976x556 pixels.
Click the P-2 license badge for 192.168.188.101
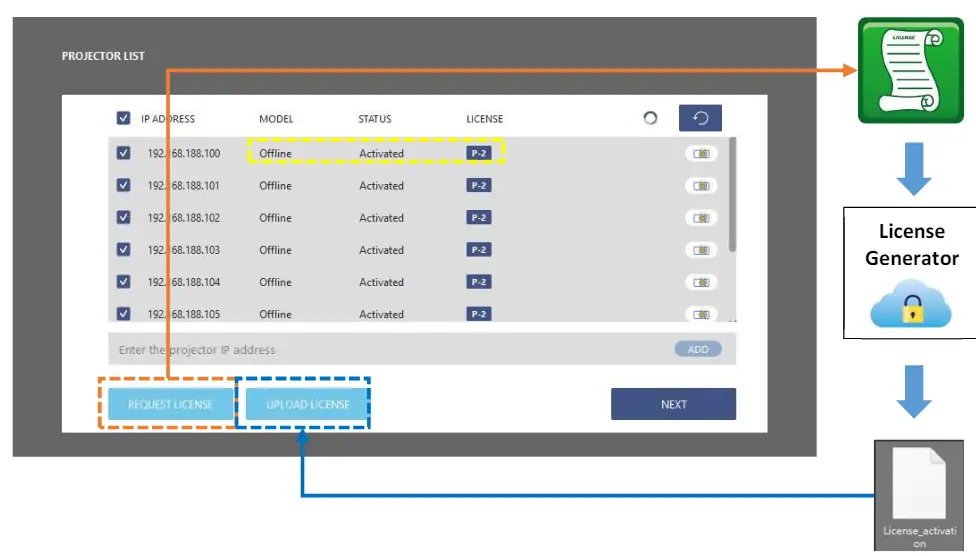pos(478,186)
